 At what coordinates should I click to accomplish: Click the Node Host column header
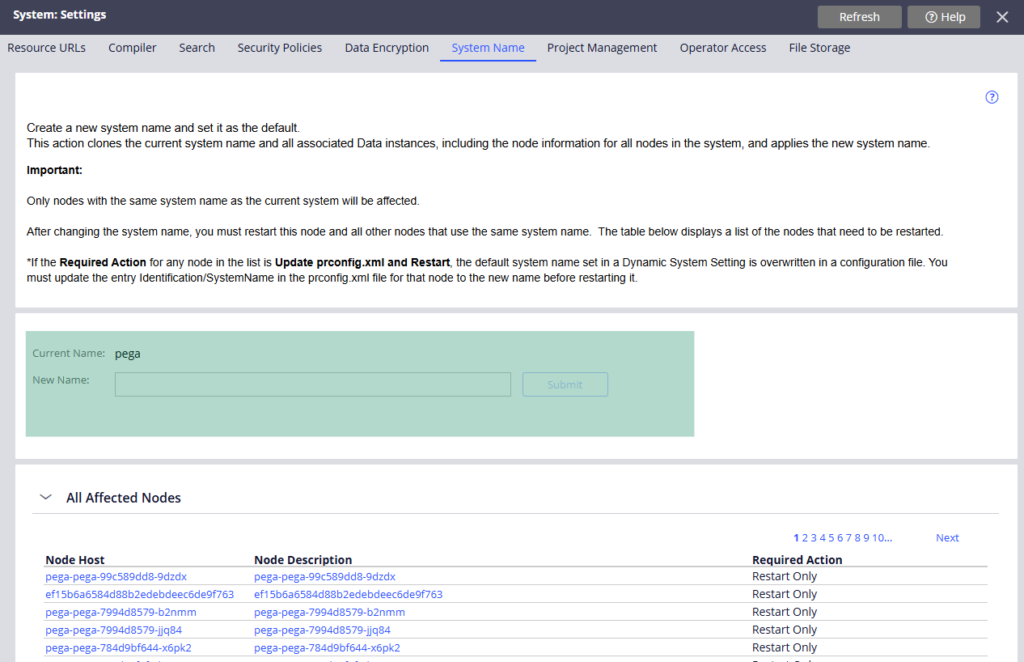(74, 560)
